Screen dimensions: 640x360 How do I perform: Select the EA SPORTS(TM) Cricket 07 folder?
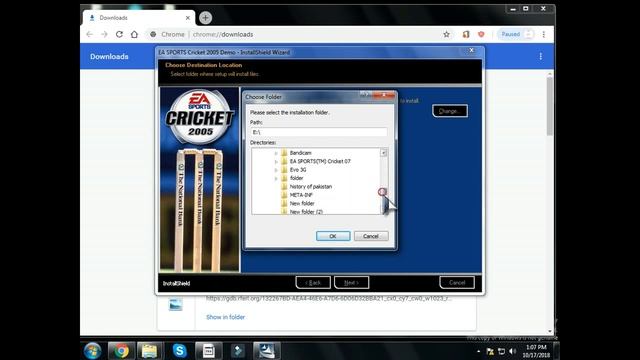tap(320, 161)
